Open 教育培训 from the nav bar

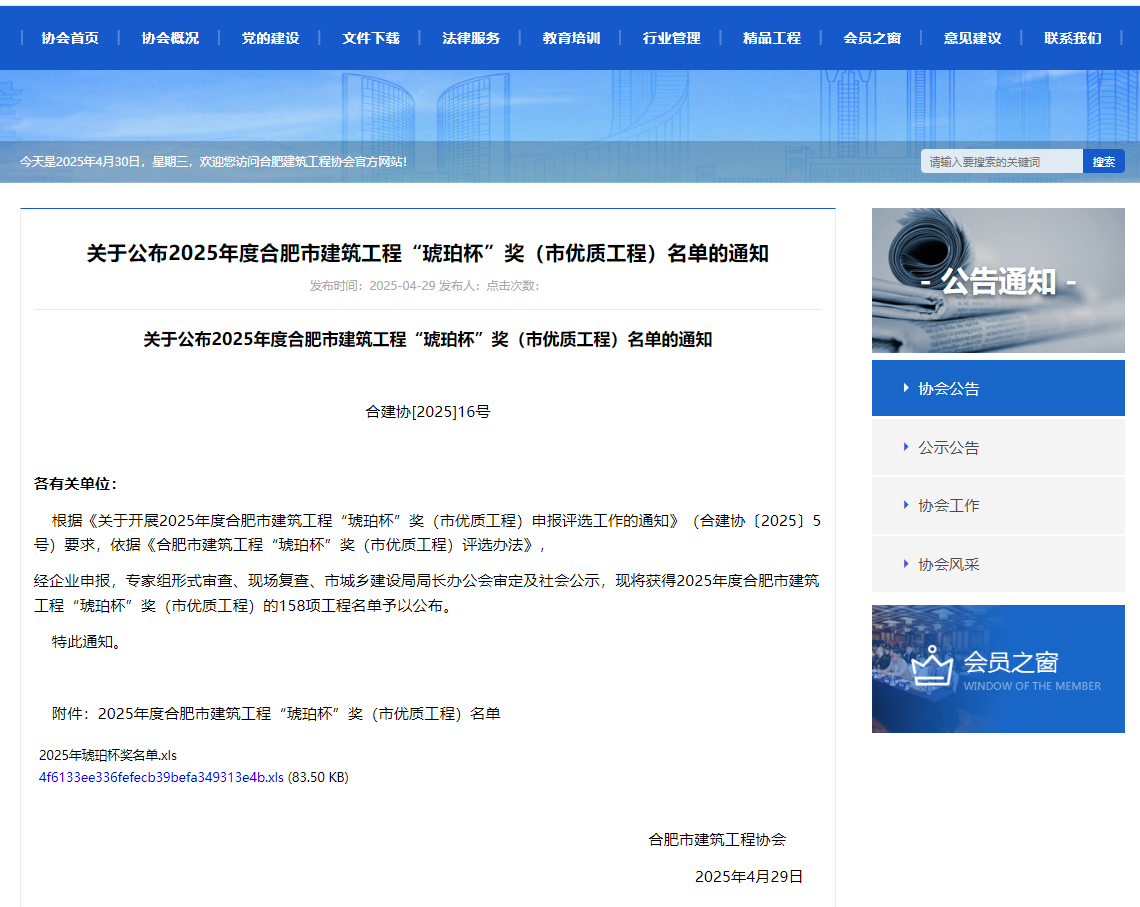(x=571, y=38)
